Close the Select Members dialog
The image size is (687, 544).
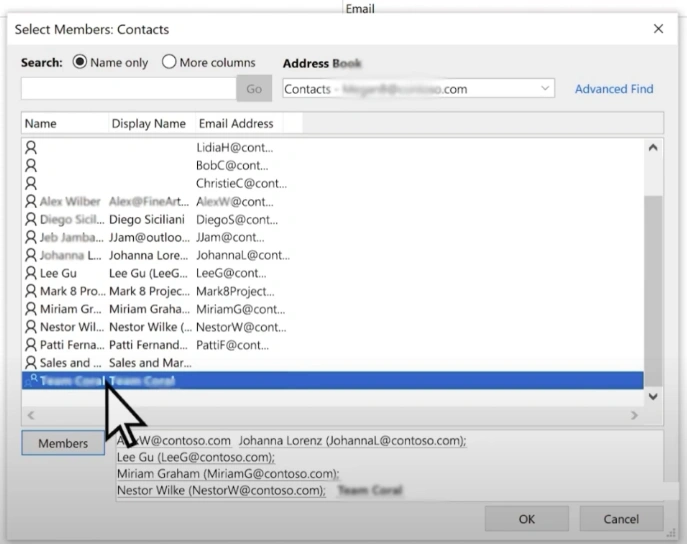tap(658, 29)
